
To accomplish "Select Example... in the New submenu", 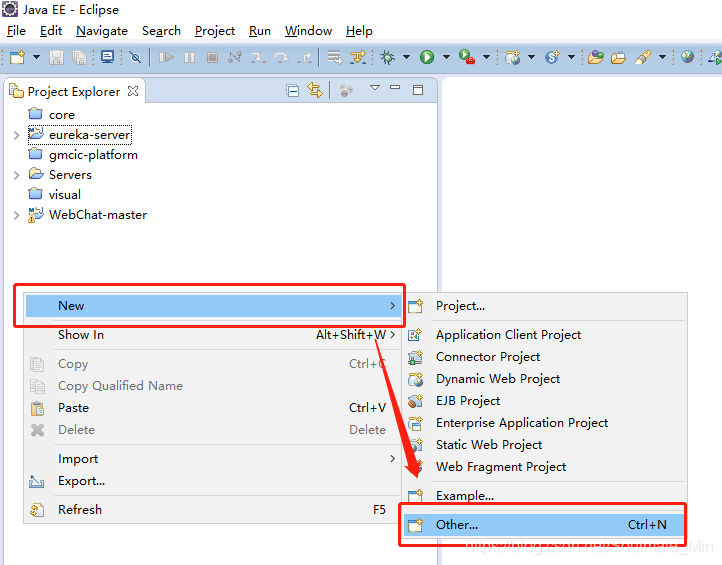I will point(545,495).
